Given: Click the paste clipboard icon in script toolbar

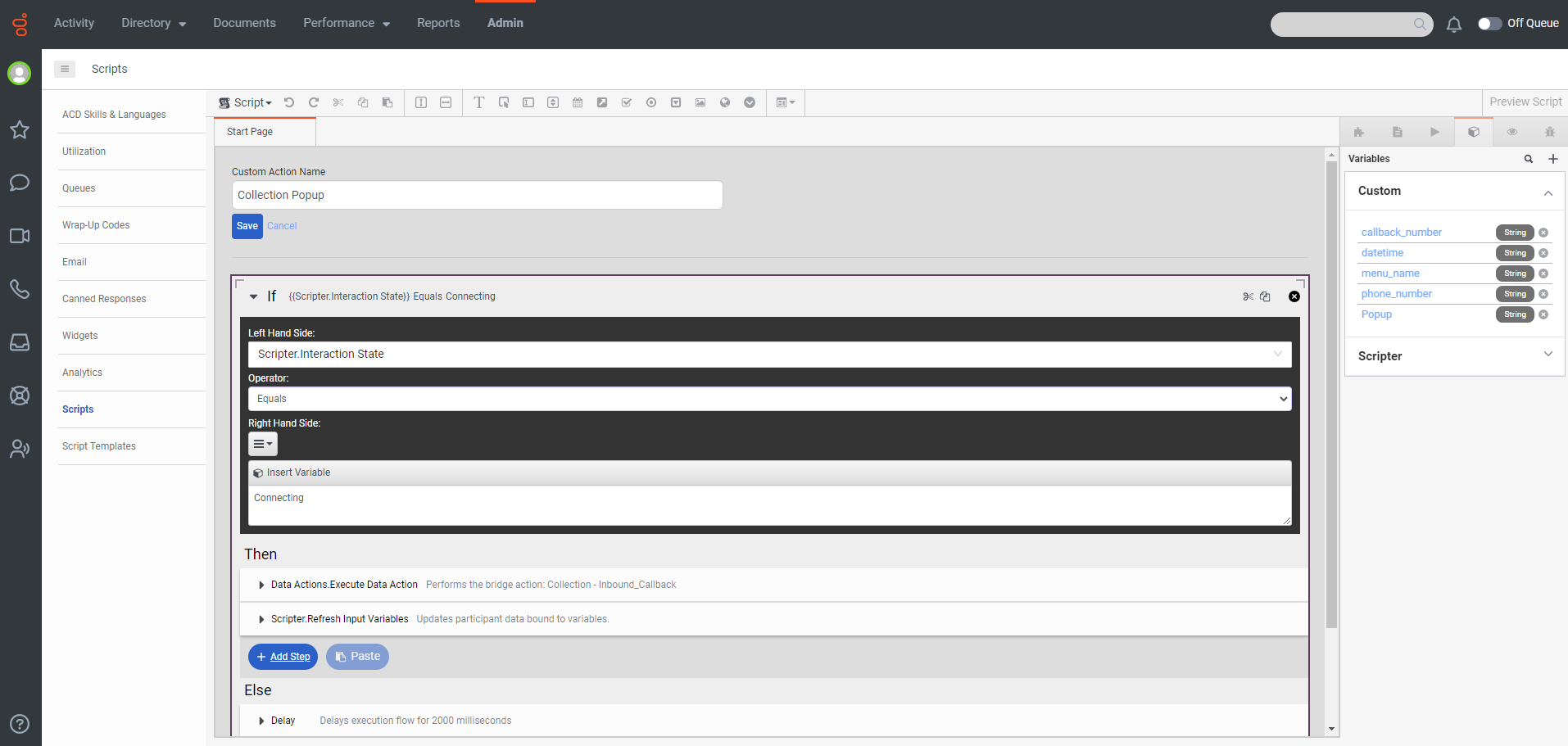Looking at the screenshot, I should pos(387,102).
